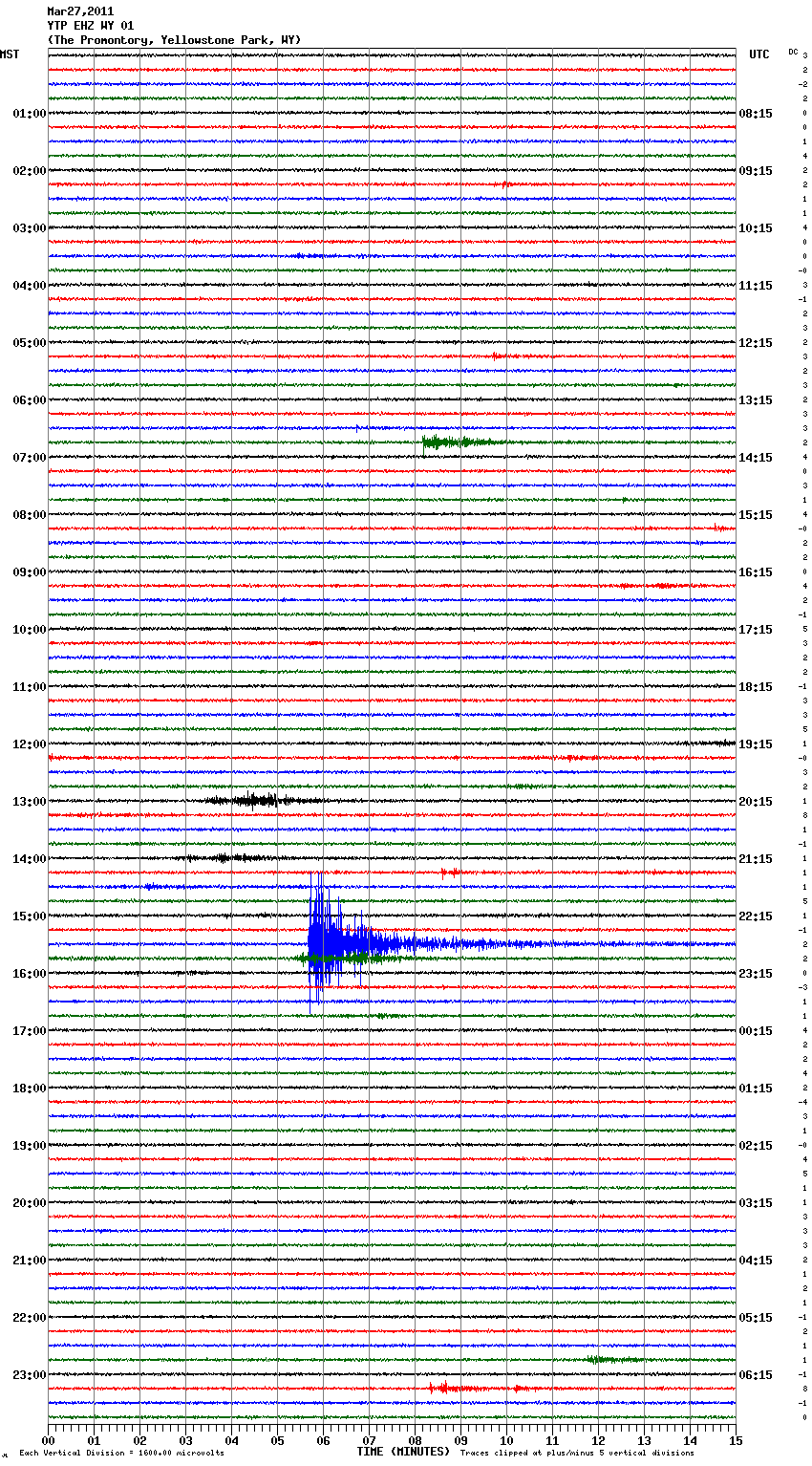Click the traces clipped footer note
Viewport: 812px width, 1466px height.
[x=577, y=1454]
